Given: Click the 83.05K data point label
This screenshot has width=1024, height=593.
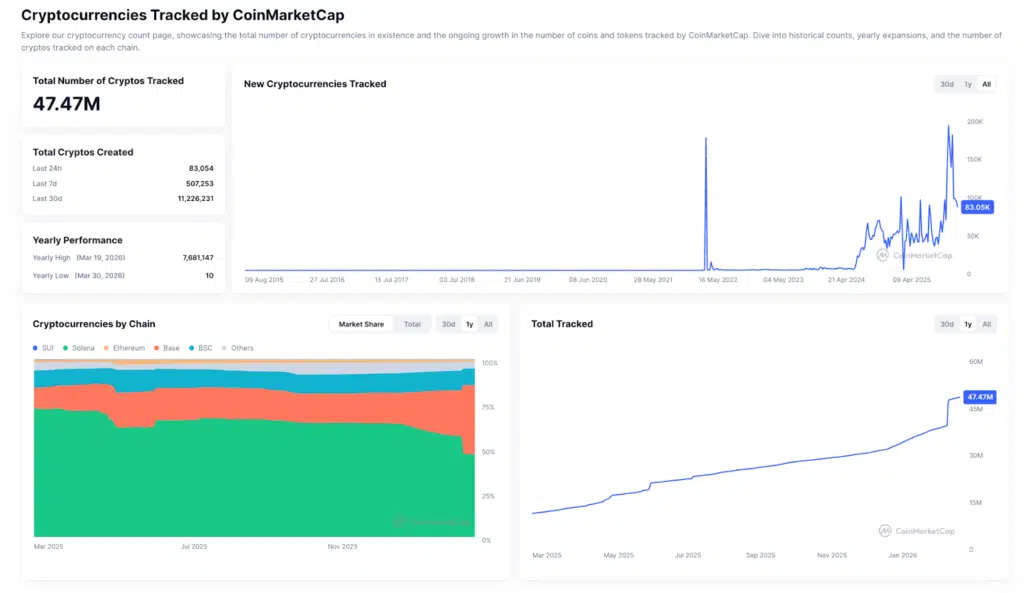Looking at the screenshot, I should coord(976,207).
